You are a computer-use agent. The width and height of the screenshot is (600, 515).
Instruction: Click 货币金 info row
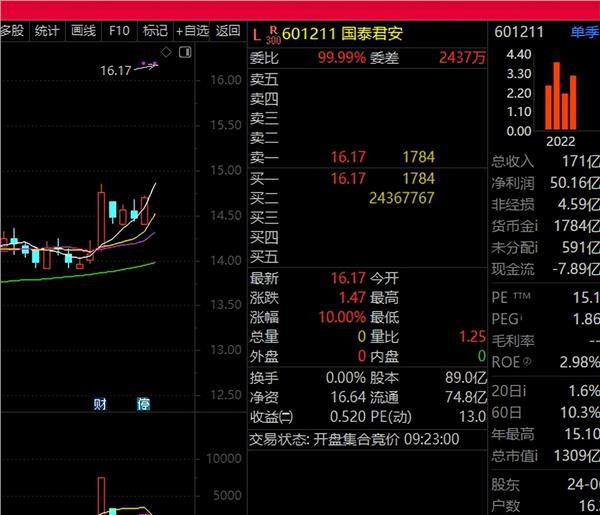[x=545, y=226]
